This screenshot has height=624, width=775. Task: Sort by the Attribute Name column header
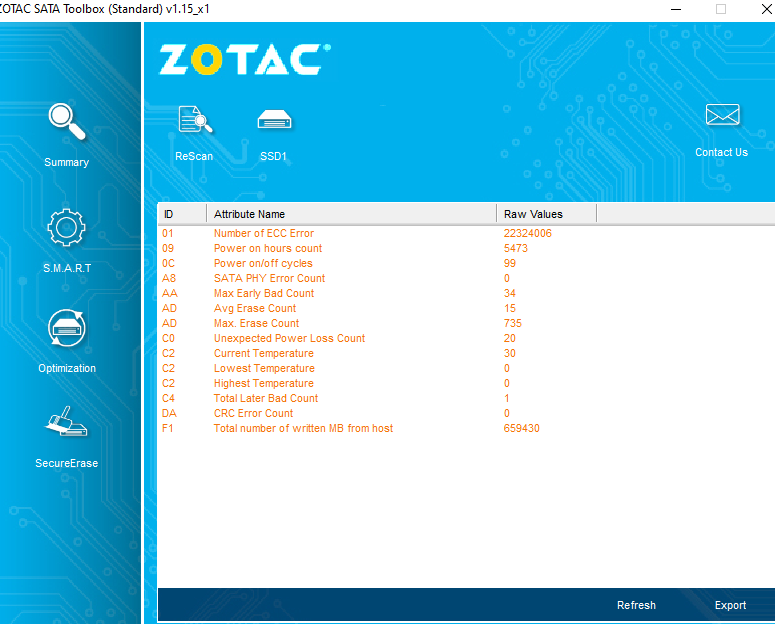pos(351,214)
